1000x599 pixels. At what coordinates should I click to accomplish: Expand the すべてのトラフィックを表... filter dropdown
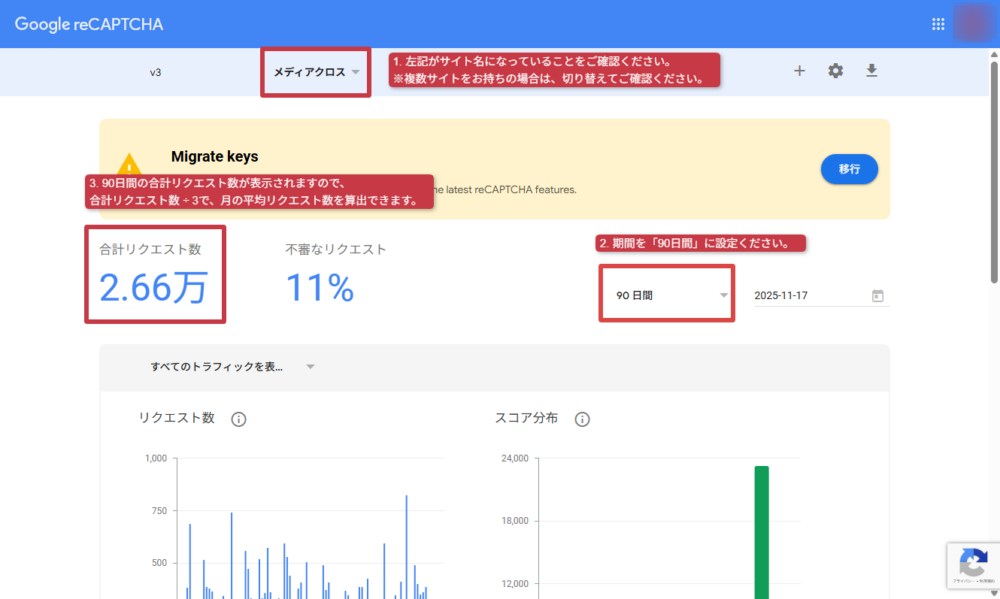(232, 367)
